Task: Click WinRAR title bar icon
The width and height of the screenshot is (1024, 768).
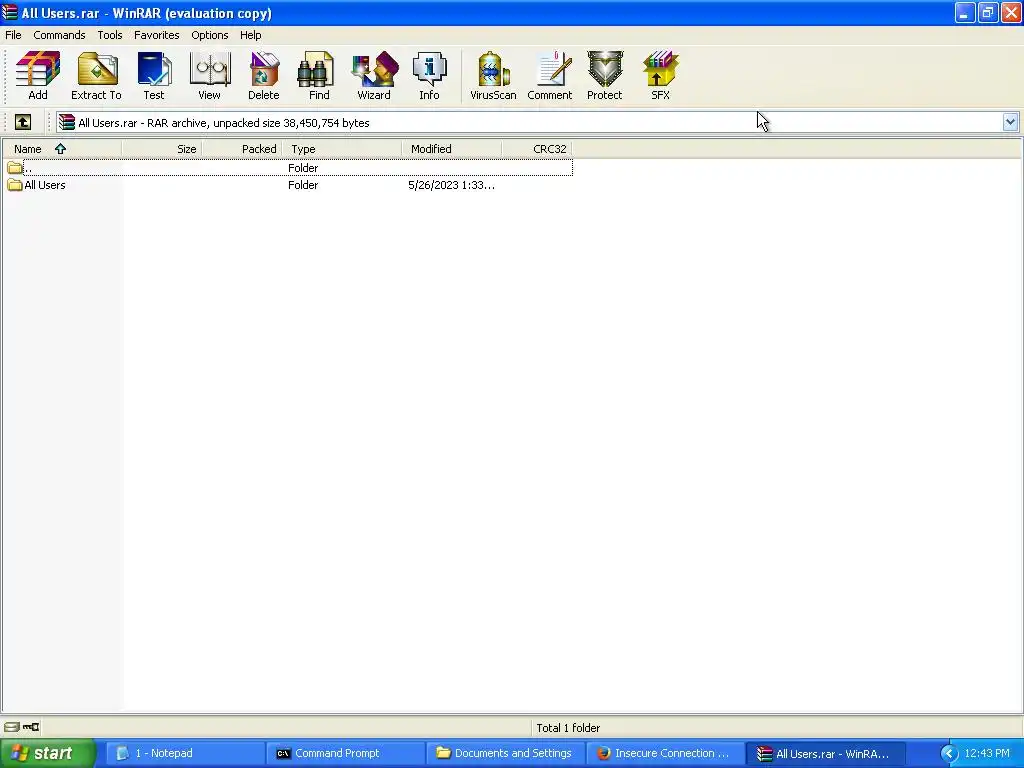Action: click(10, 12)
